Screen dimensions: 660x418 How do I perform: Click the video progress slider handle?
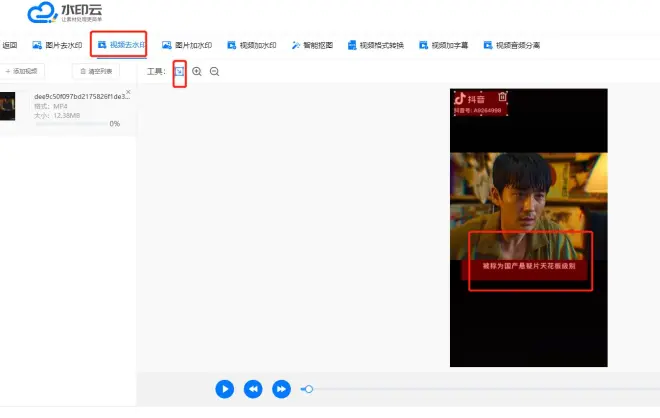pyautogui.click(x=309, y=388)
